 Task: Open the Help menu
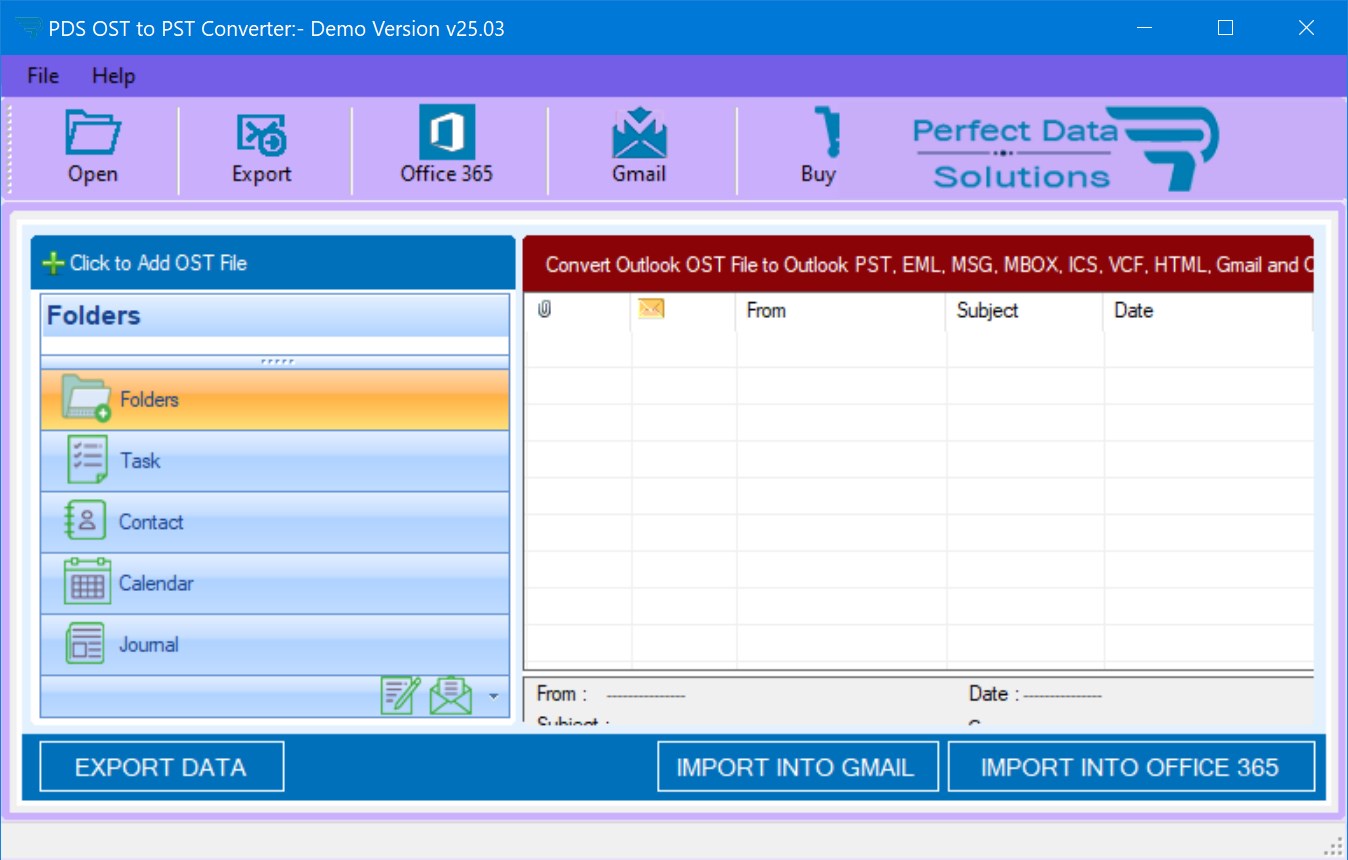click(x=113, y=76)
